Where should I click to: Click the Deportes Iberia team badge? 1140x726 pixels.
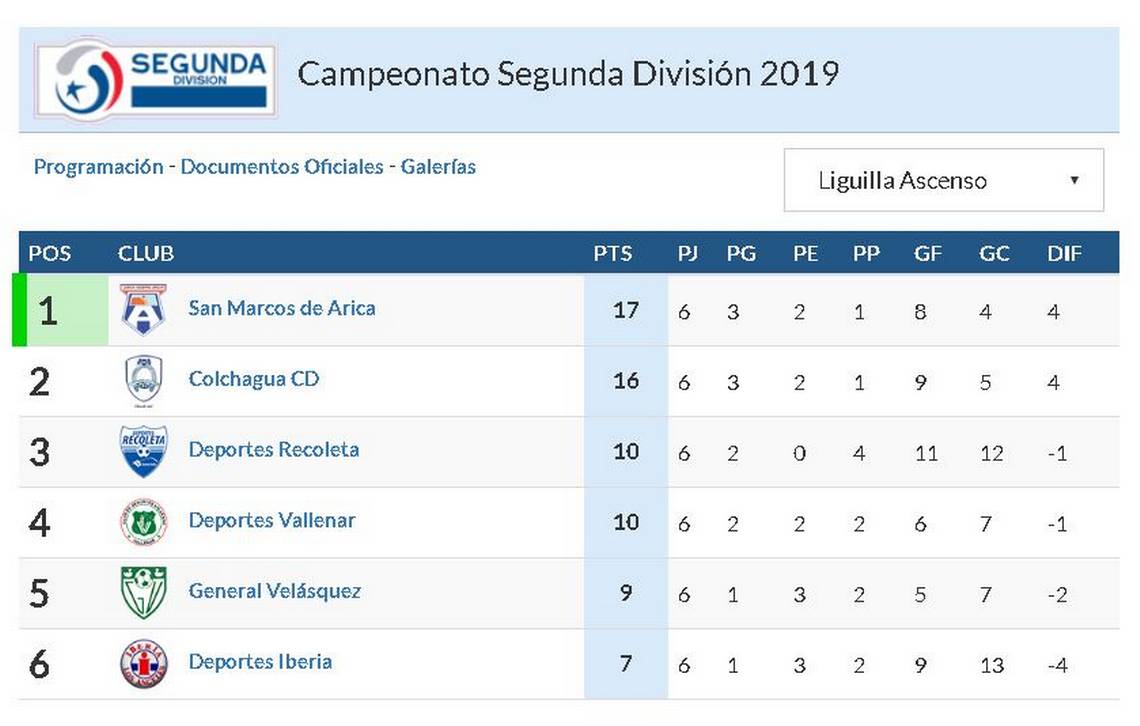pos(143,664)
